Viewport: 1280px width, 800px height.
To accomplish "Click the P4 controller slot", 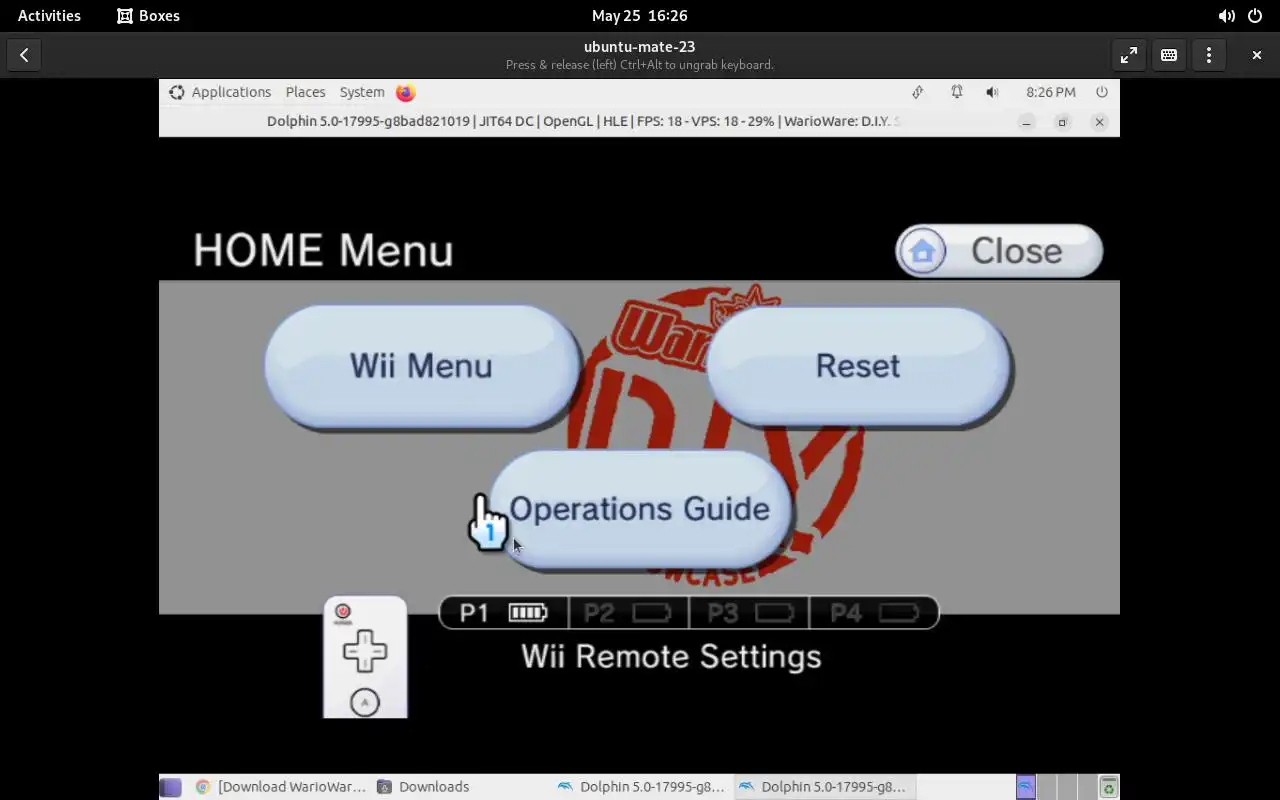I will coord(873,613).
